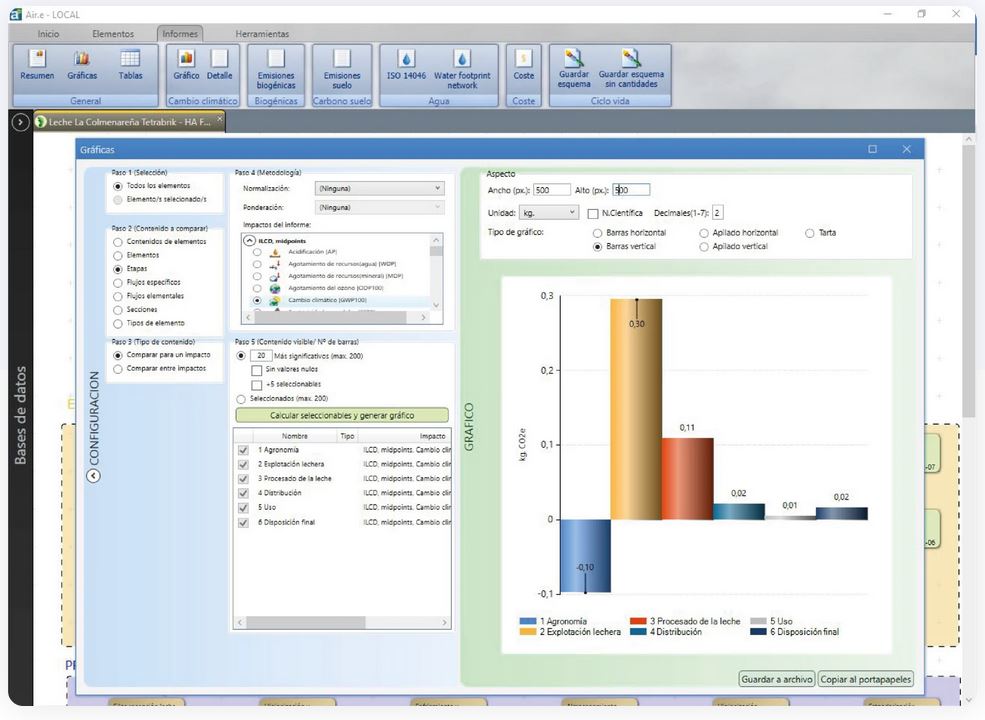The image size is (985, 720).
Task: Open the Unidad kg. dropdown
Action: [x=548, y=212]
